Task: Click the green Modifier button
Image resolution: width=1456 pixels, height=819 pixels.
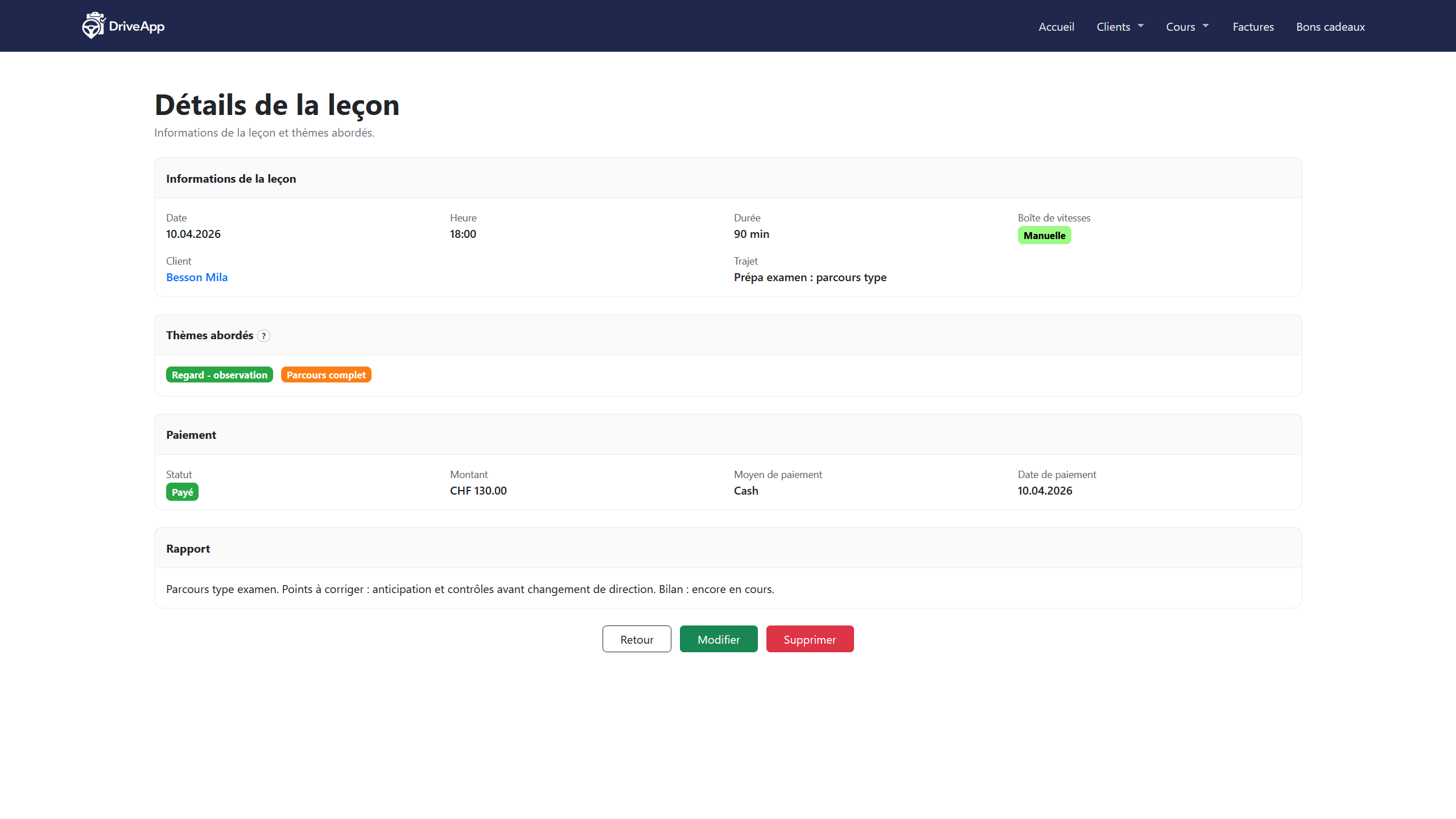Action: tap(718, 639)
